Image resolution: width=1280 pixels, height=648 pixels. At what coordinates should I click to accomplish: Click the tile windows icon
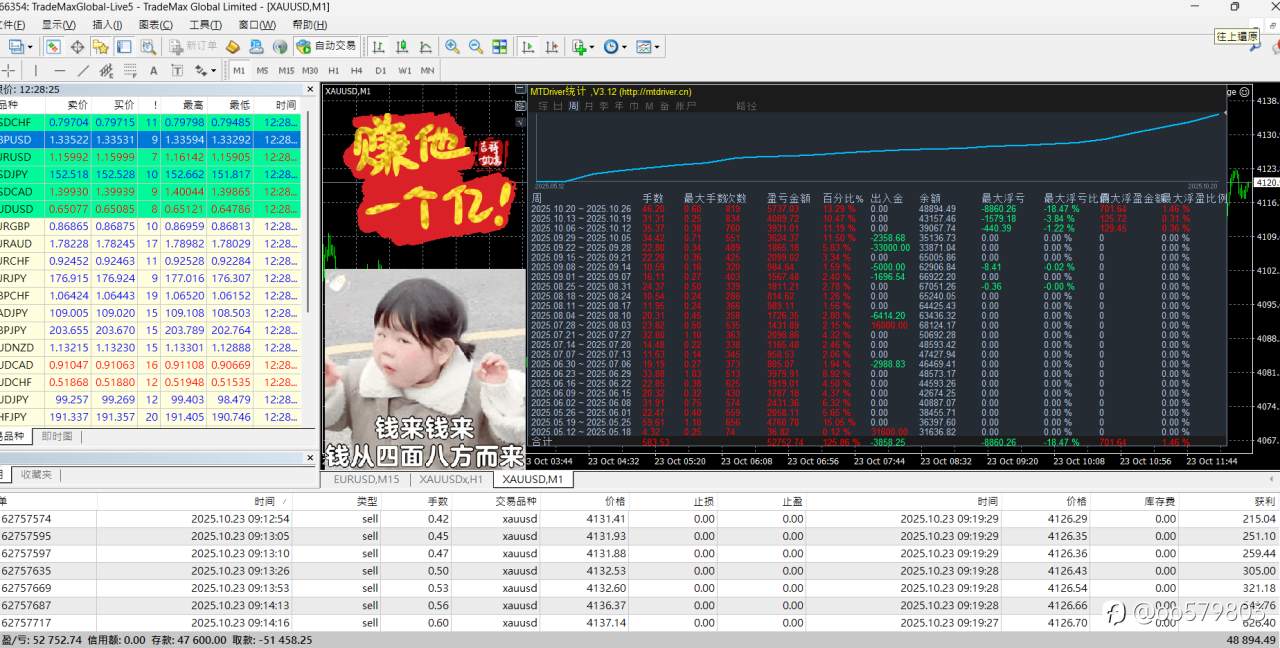coord(499,46)
